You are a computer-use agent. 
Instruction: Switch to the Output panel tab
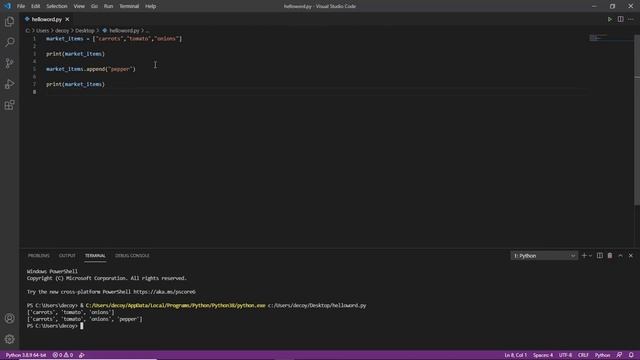(67, 256)
